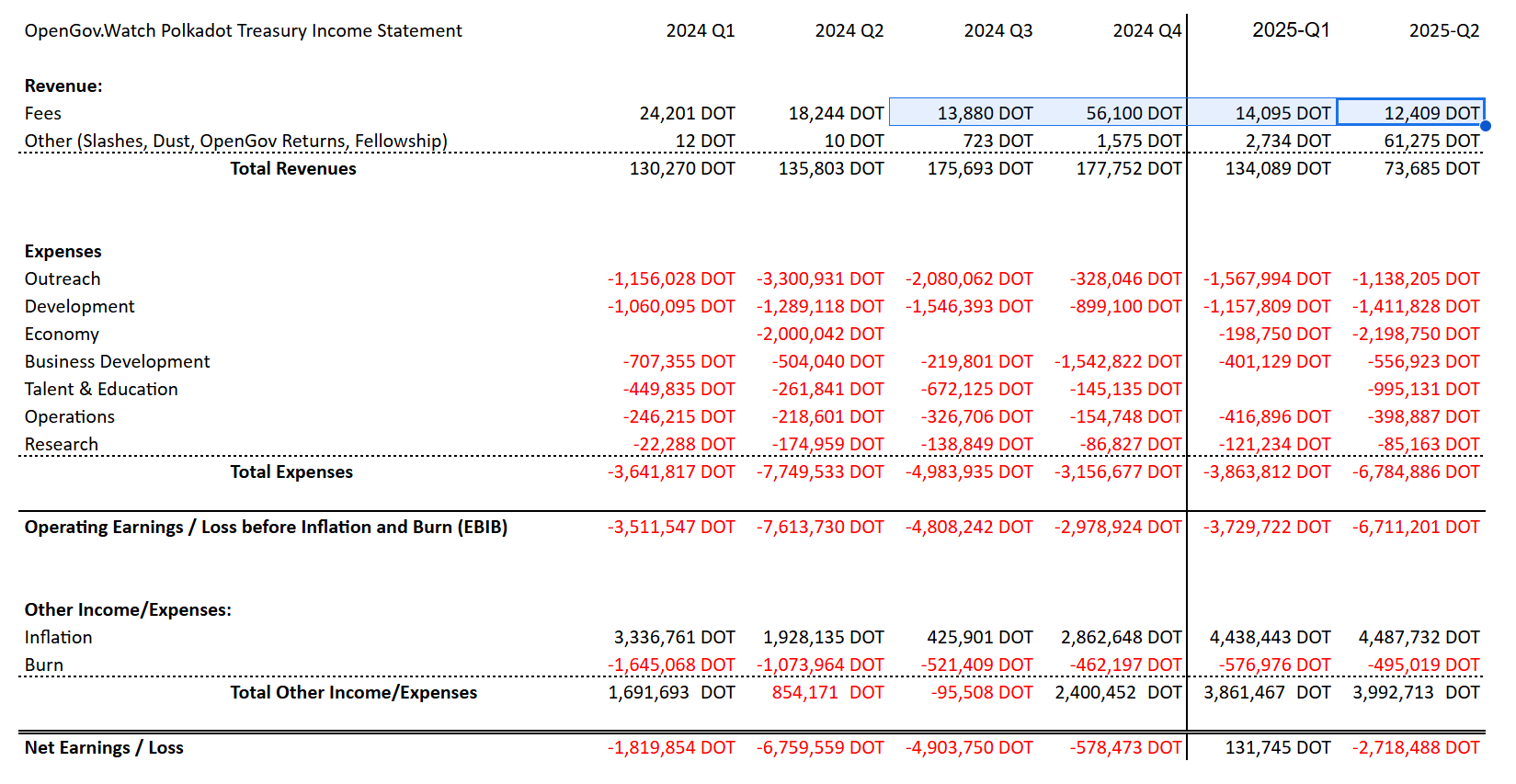This screenshot has height=784, width=1516.
Task: Click Operations value -416,896 DOT
Action: pyautogui.click(x=1274, y=416)
